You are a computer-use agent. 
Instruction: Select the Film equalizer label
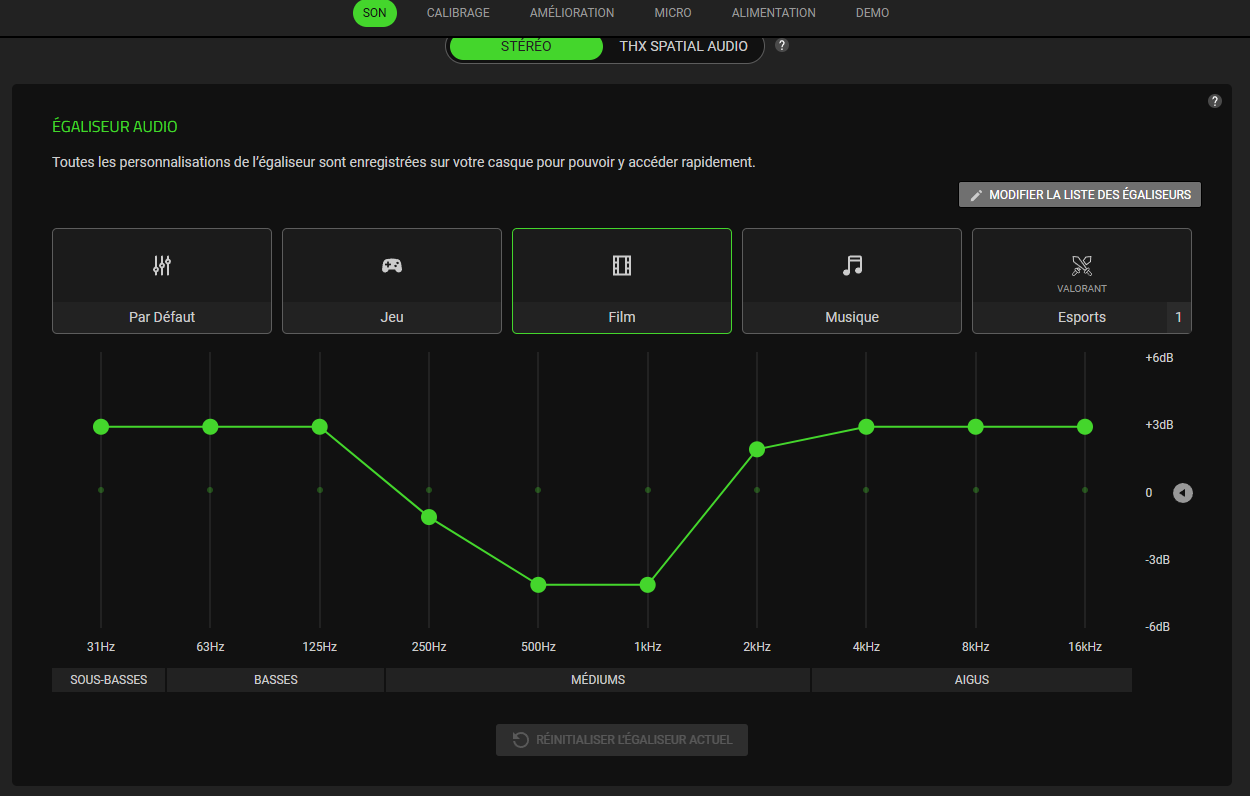[622, 317]
